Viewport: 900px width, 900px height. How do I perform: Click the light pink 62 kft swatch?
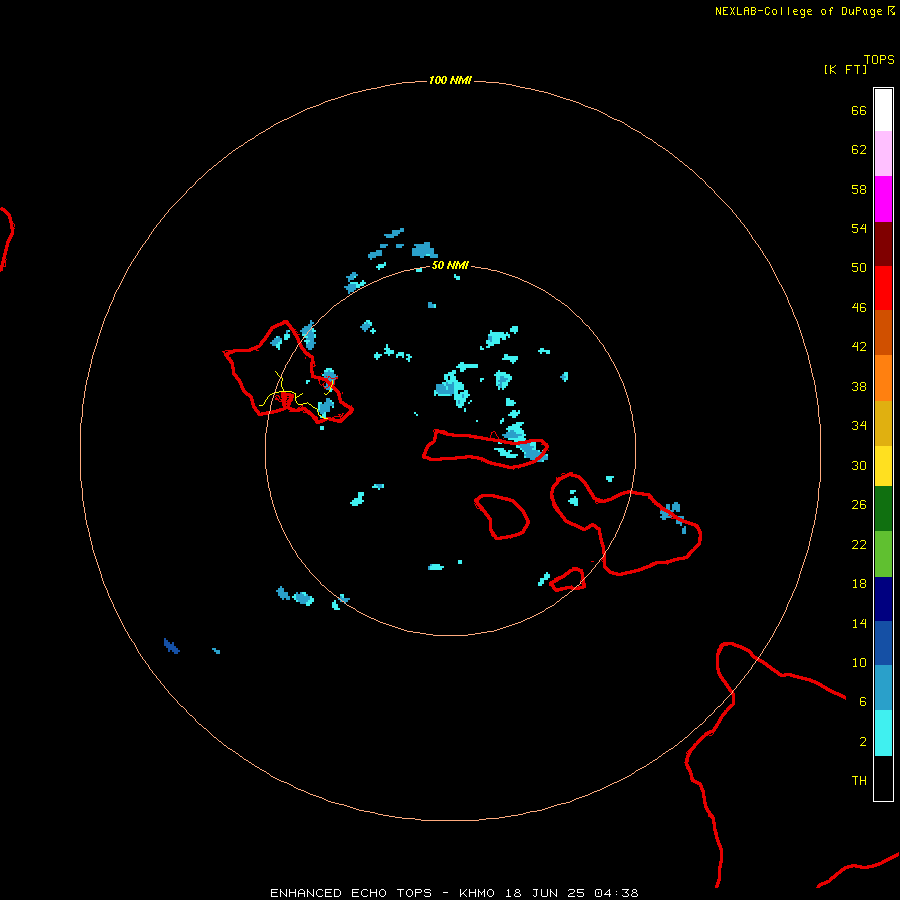coord(883,153)
